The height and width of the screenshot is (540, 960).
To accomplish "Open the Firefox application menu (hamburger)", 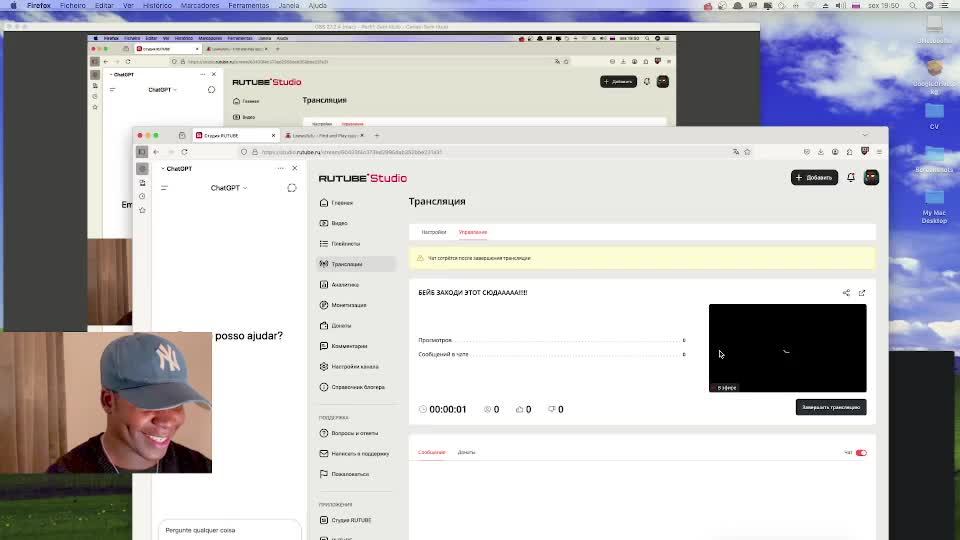I will pos(879,152).
